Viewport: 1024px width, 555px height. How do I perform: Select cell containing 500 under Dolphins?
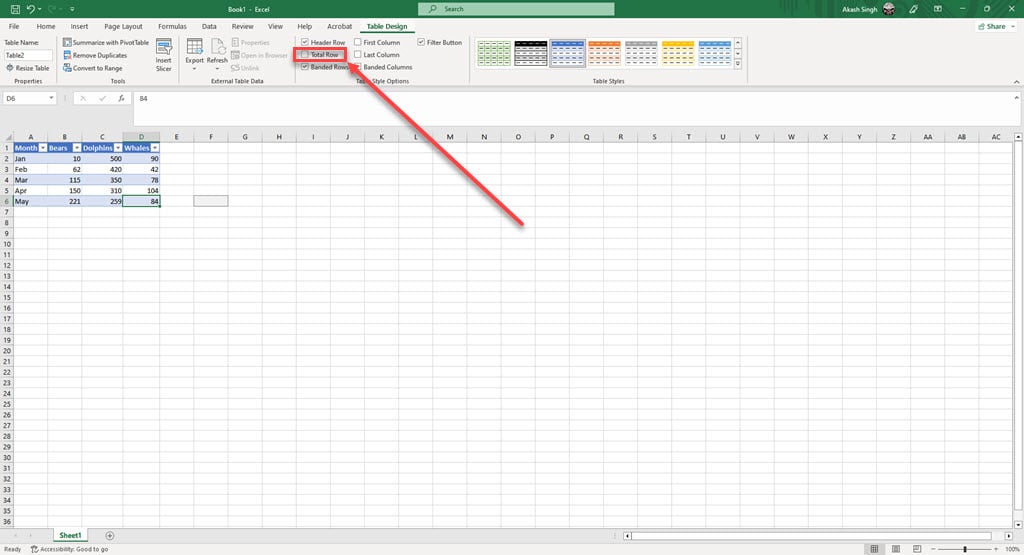(103, 159)
